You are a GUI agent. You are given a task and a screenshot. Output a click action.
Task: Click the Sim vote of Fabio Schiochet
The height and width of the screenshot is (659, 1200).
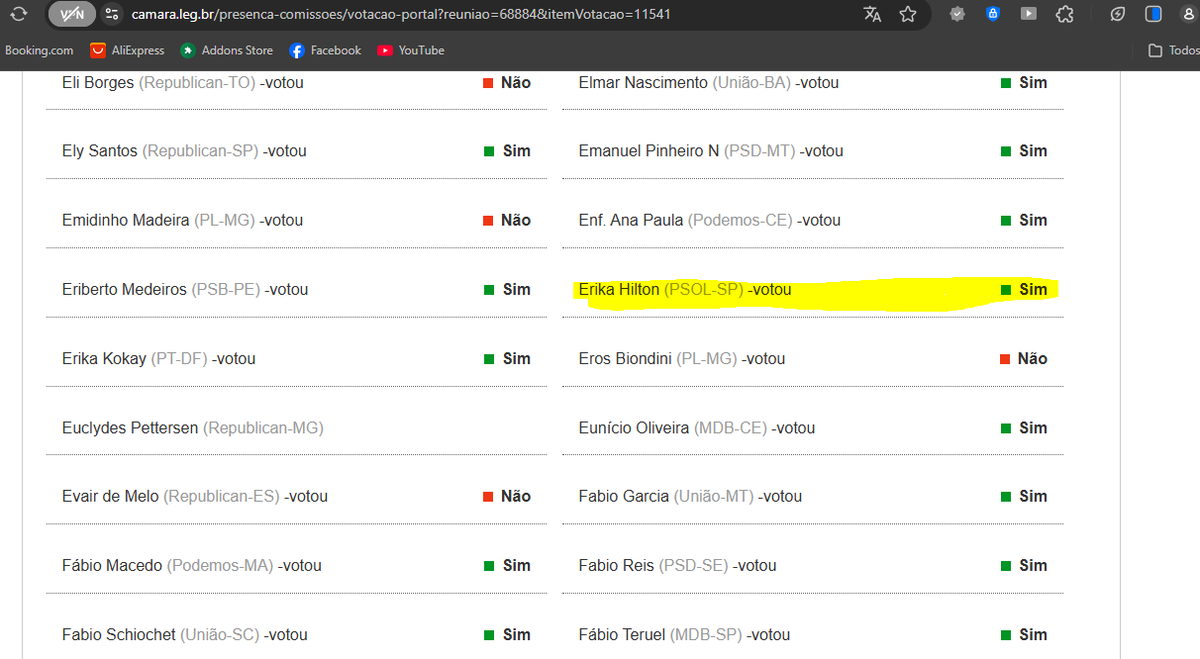507,634
